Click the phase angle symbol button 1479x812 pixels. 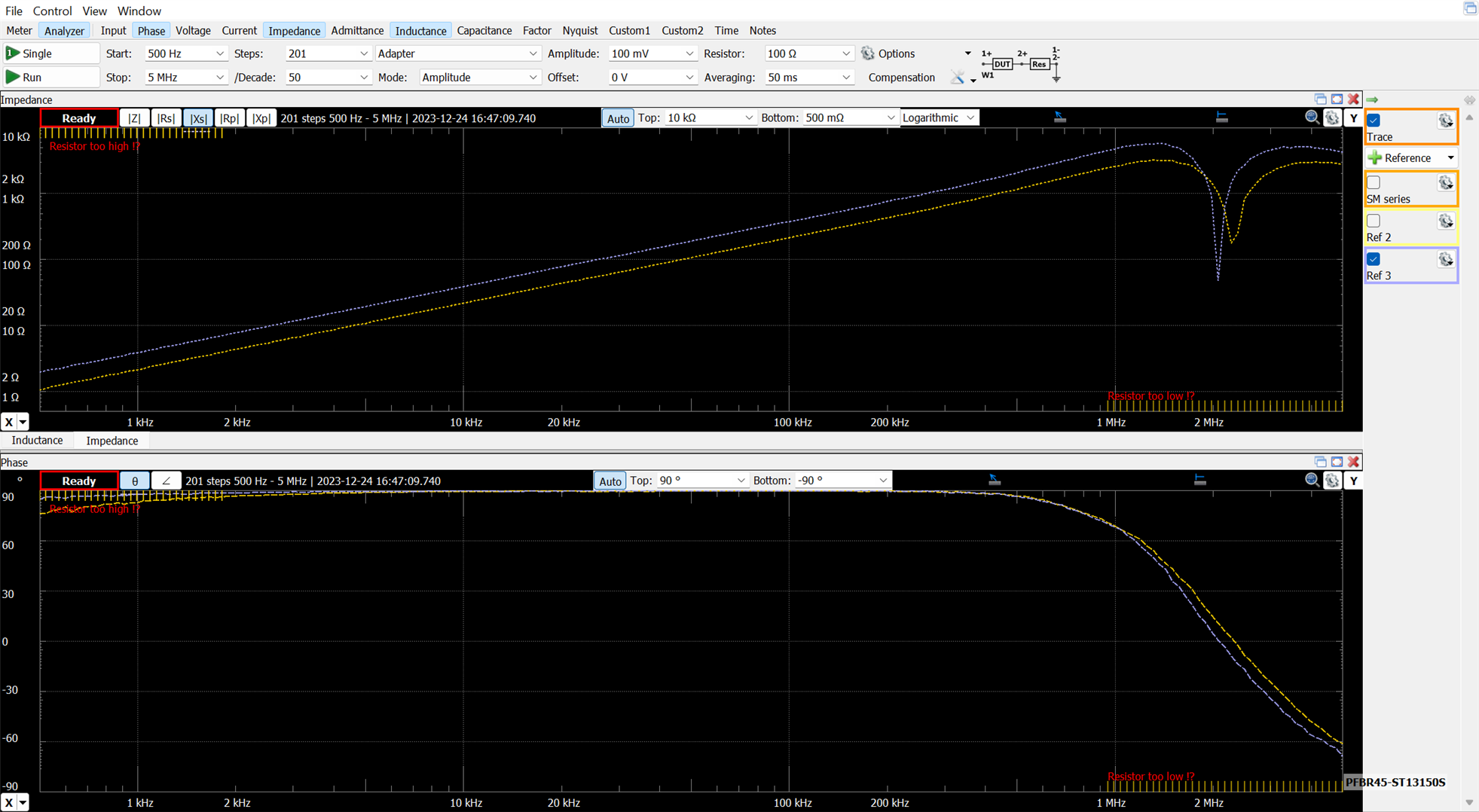point(166,481)
